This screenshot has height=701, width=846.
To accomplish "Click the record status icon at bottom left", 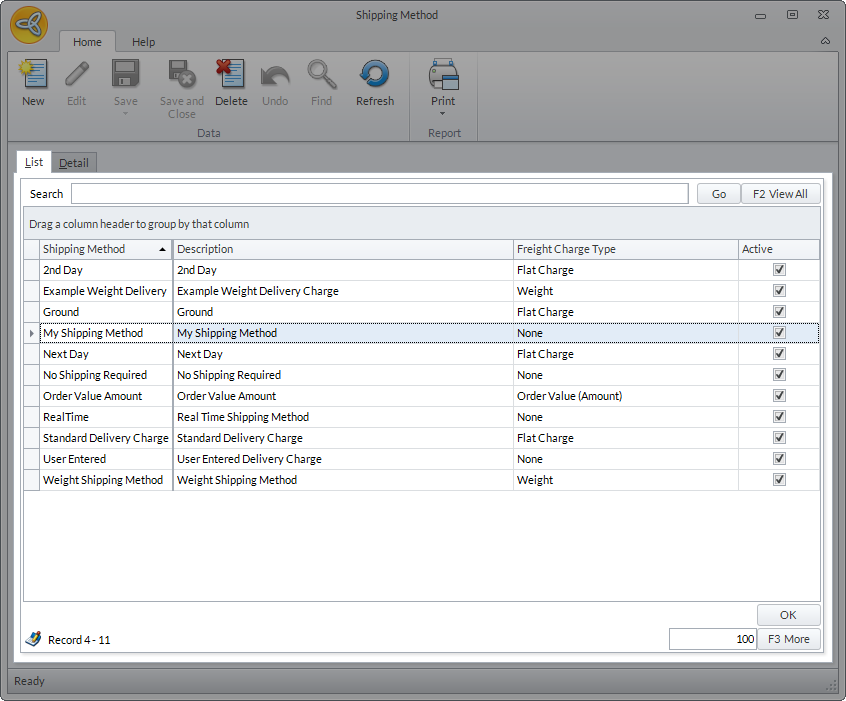I will (x=34, y=639).
